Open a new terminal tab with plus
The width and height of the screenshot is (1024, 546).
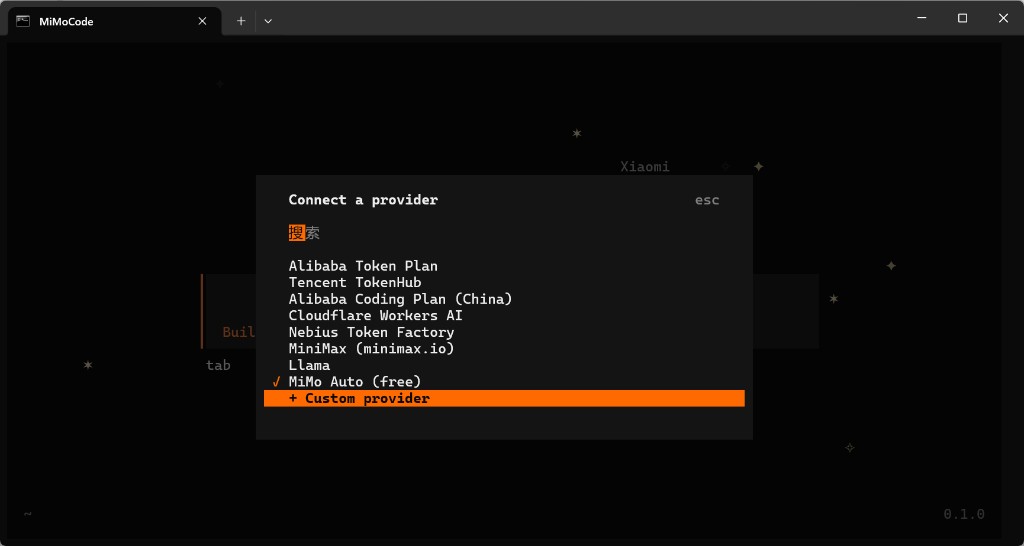(241, 21)
